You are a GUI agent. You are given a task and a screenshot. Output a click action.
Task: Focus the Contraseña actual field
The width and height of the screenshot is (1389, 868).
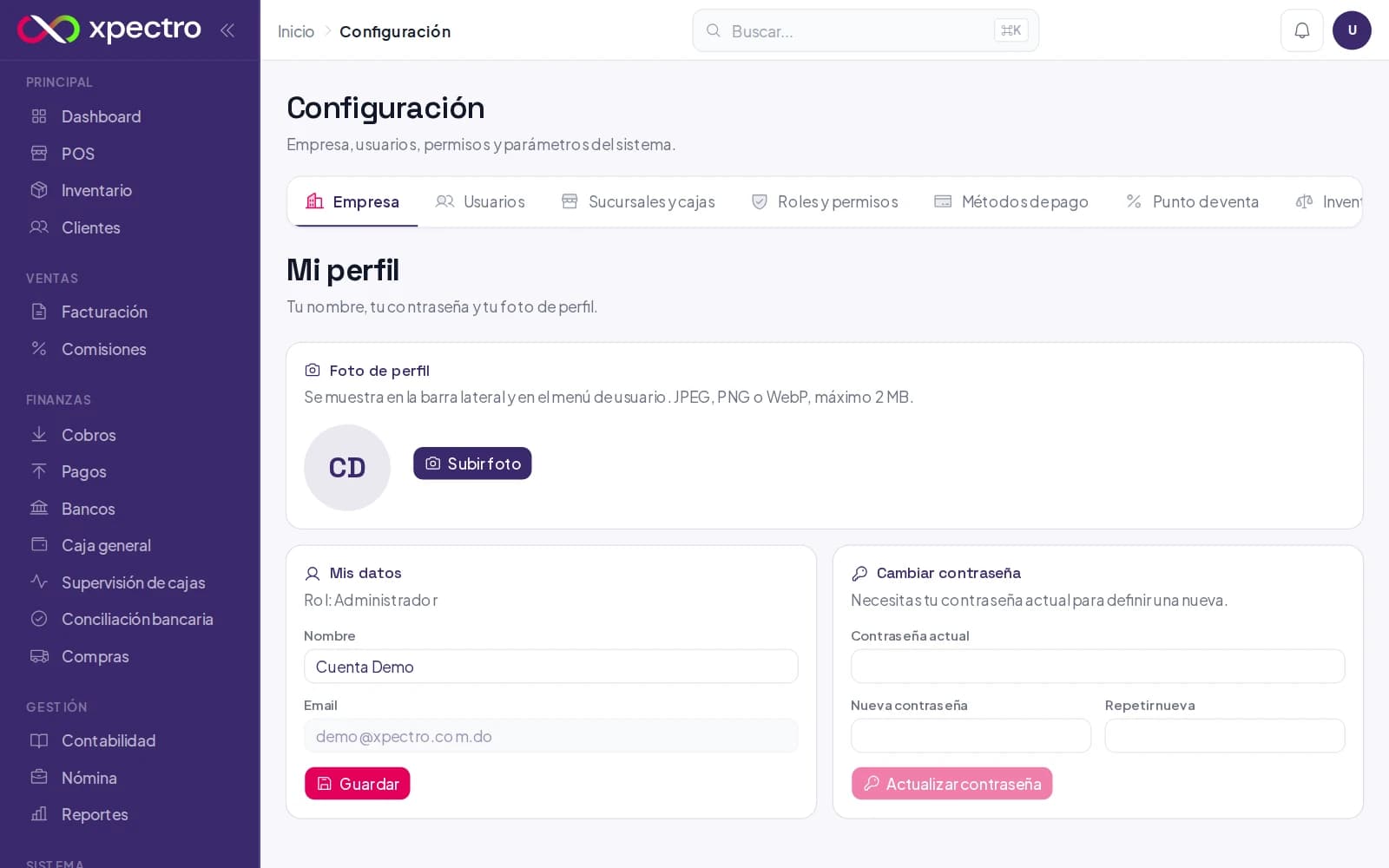[1097, 667]
